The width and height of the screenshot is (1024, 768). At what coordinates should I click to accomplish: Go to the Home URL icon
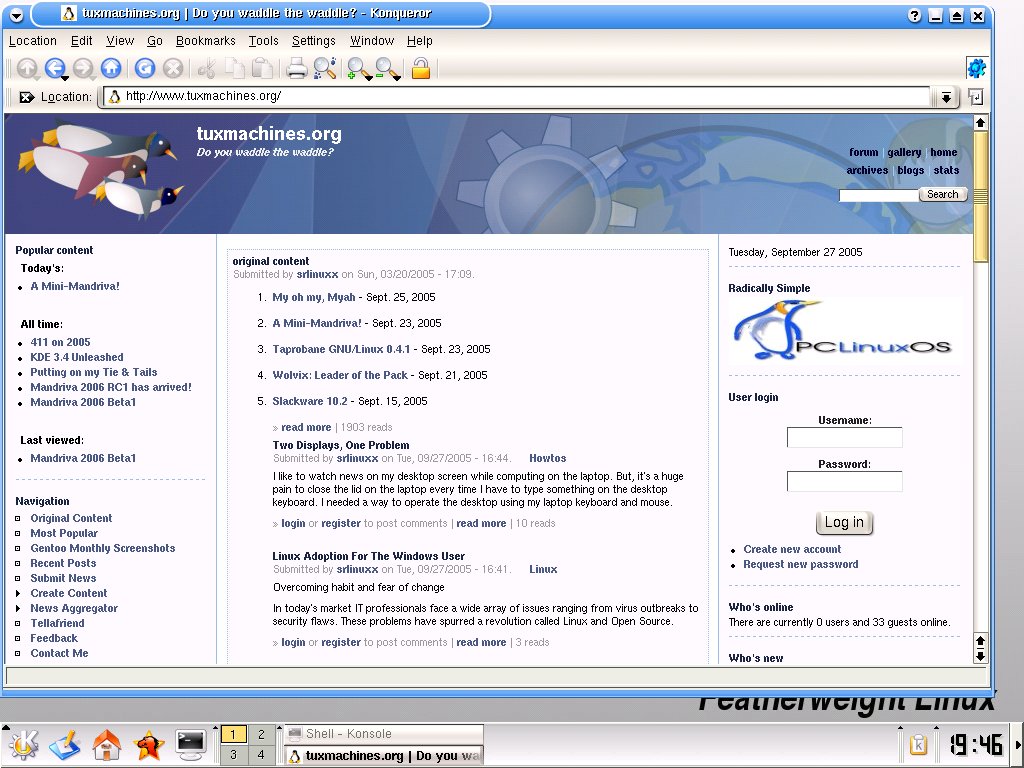tap(111, 68)
